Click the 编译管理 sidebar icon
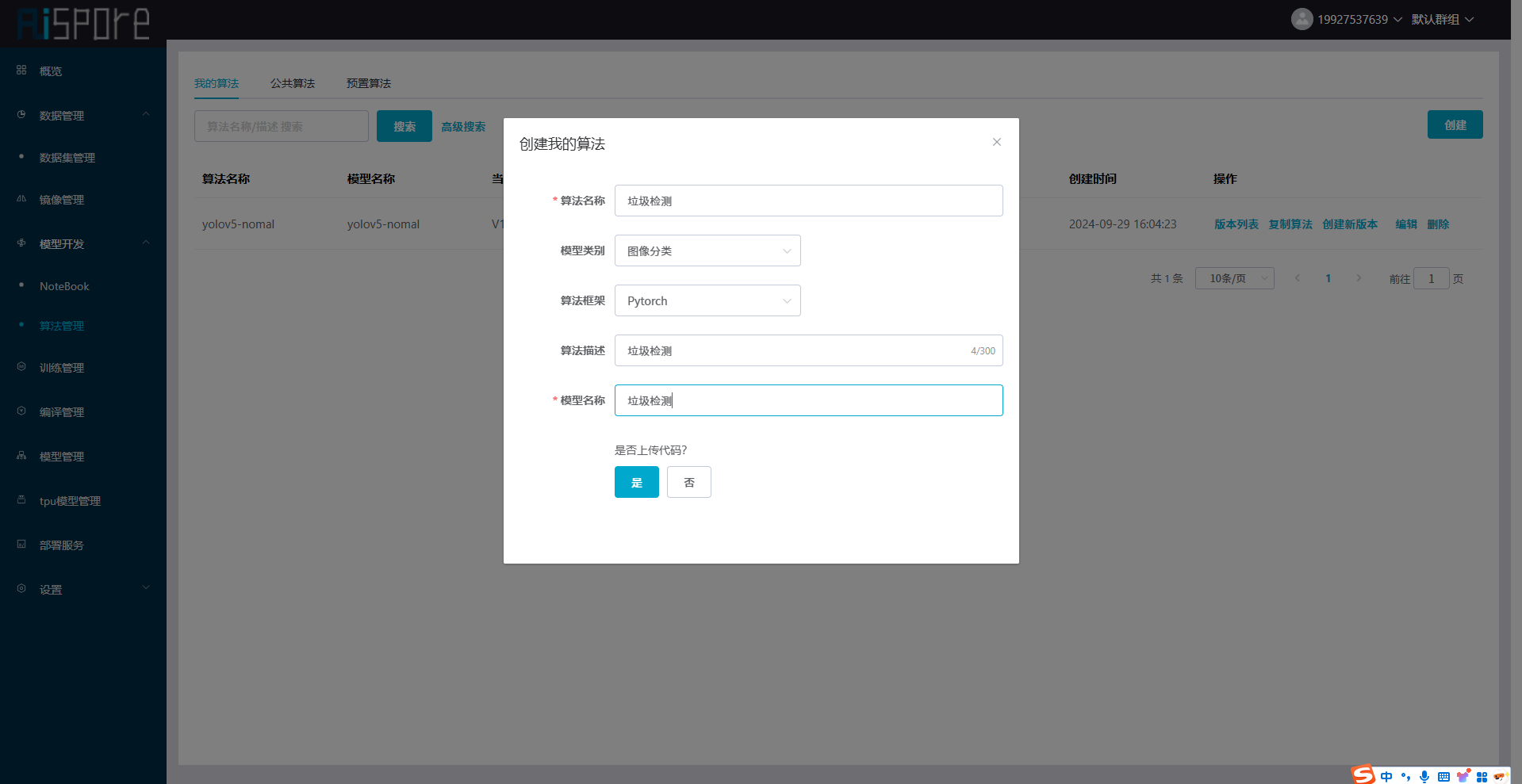 tap(21, 411)
